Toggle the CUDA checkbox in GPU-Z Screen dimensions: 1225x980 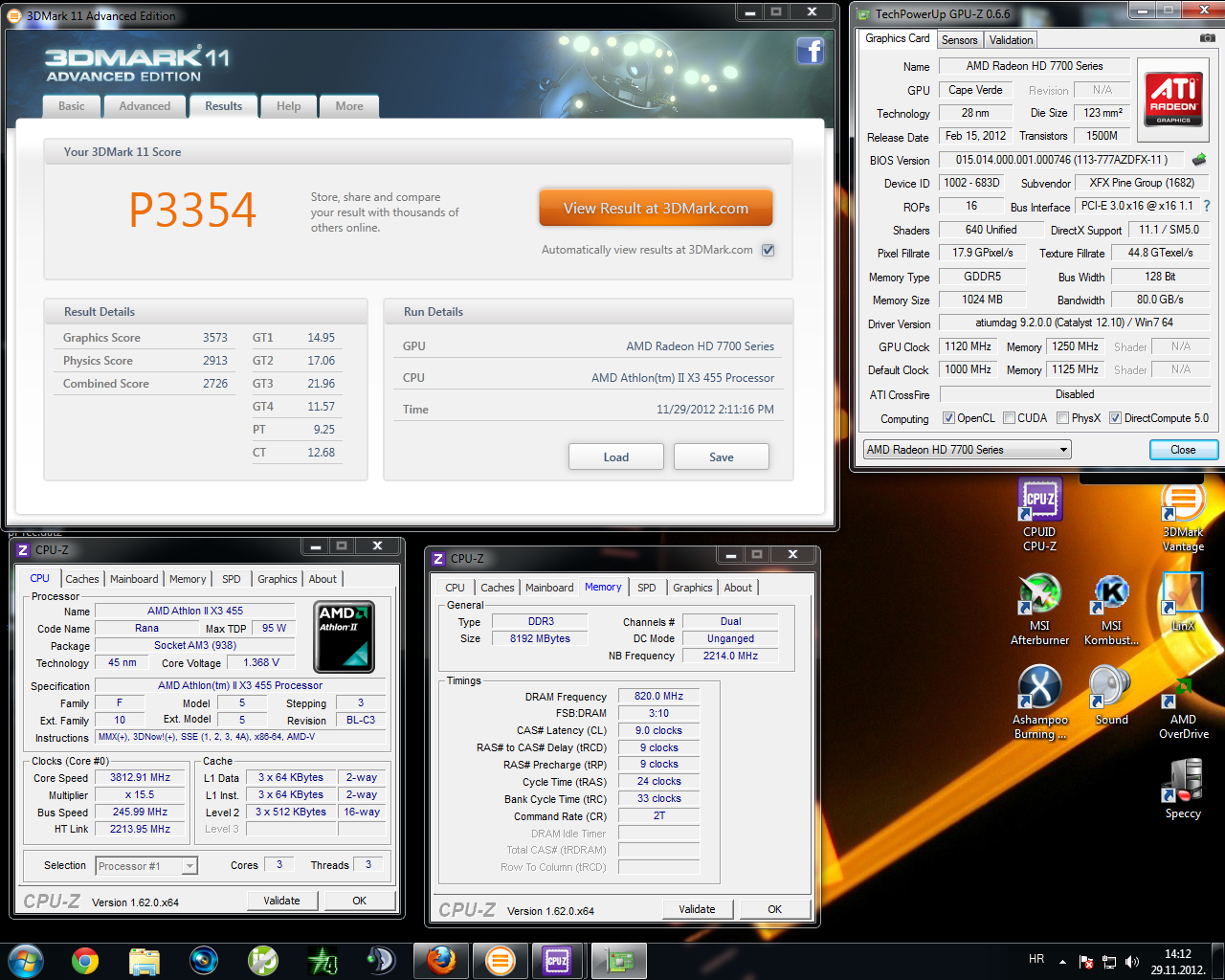(1009, 418)
